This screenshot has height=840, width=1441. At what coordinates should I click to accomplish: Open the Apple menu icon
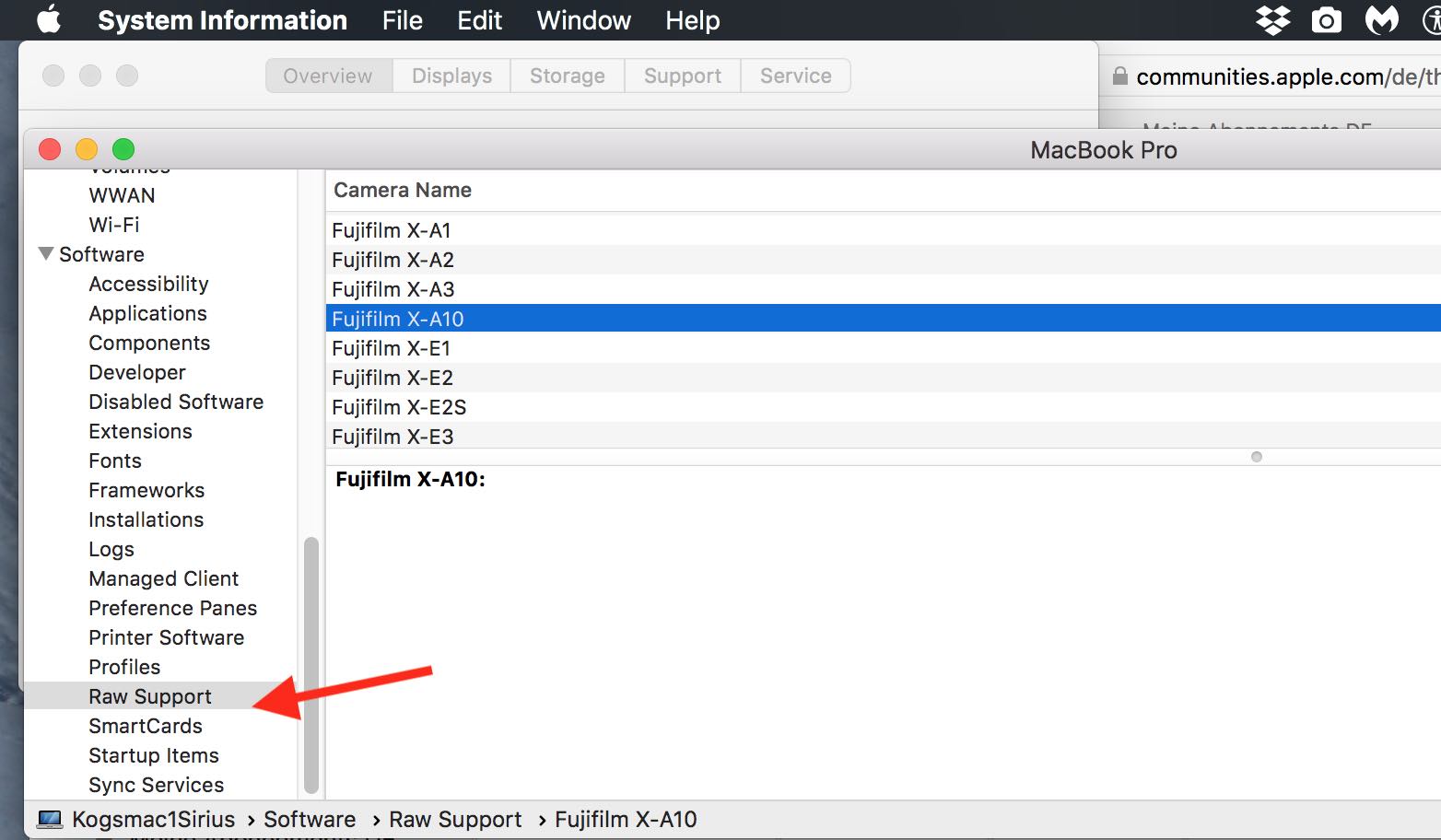(x=50, y=19)
